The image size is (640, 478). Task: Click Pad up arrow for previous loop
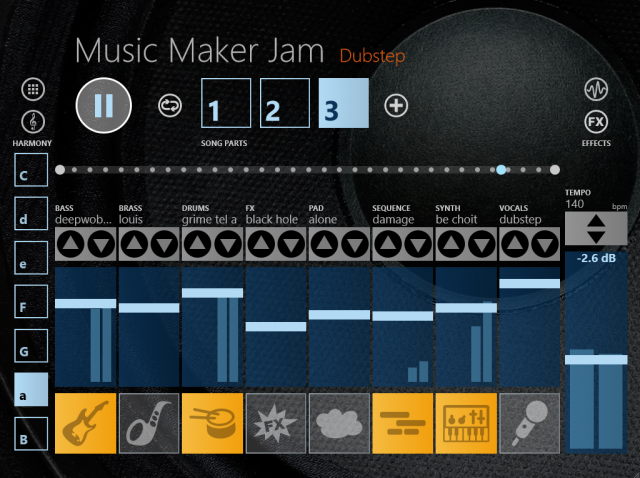[x=324, y=244]
